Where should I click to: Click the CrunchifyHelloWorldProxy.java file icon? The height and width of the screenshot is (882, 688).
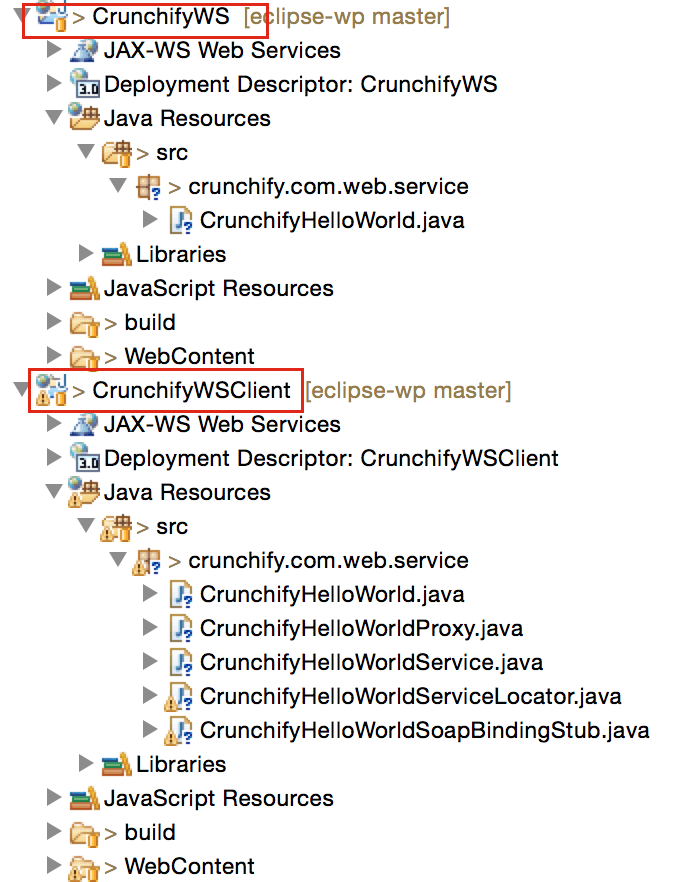tap(181, 628)
